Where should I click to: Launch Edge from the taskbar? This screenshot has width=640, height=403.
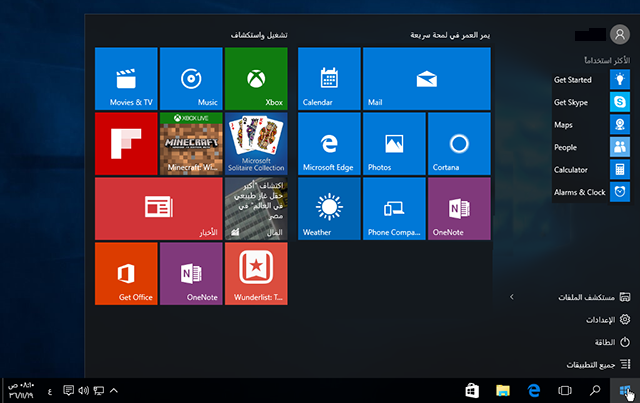coord(534,391)
